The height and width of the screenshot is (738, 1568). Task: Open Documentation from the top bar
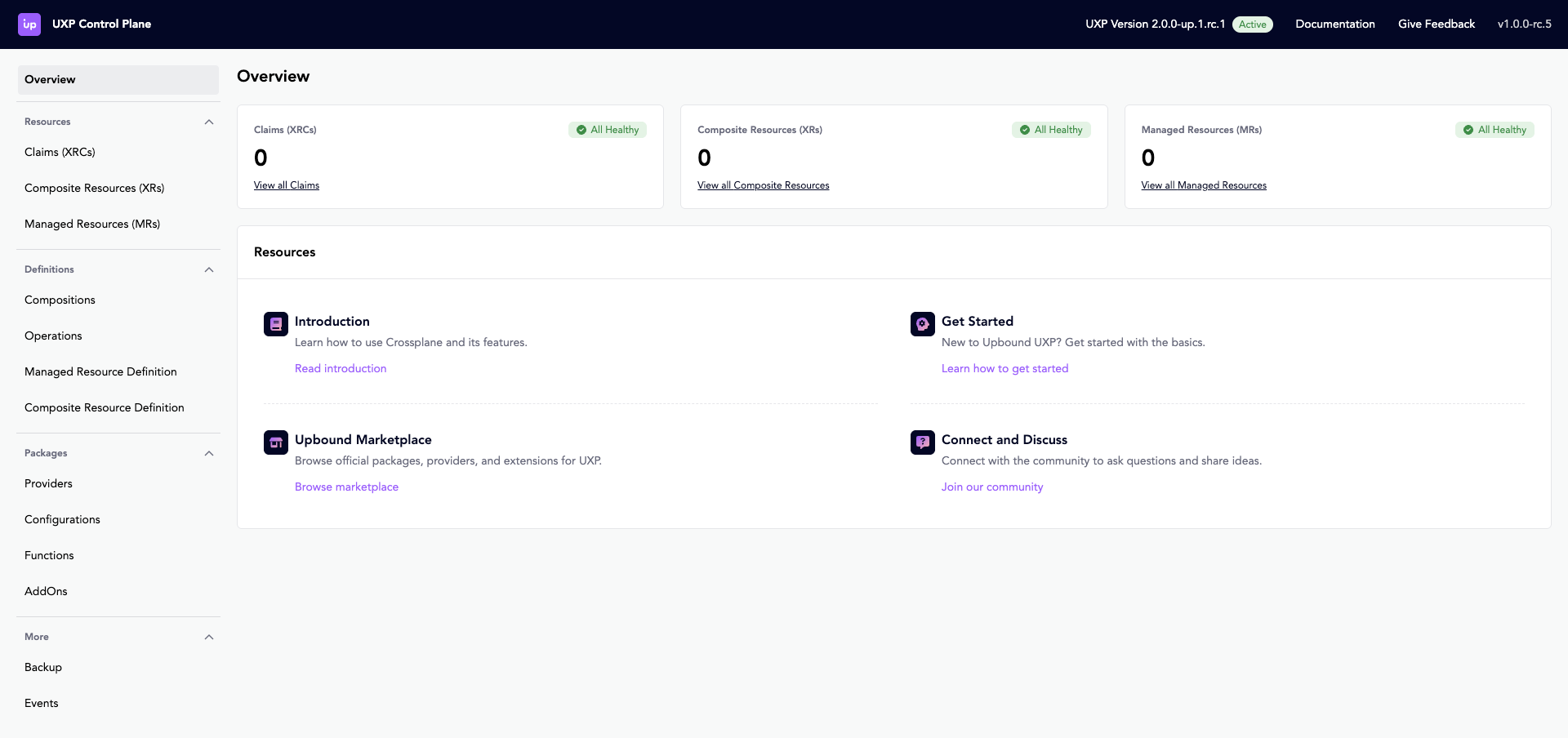[x=1334, y=24]
